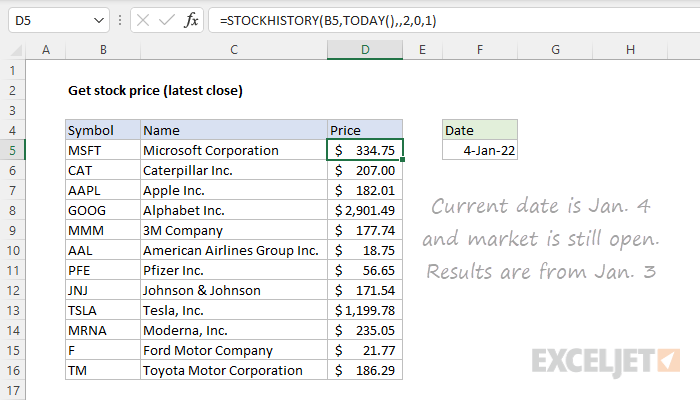
Task: Select column D header
Action: click(x=365, y=50)
